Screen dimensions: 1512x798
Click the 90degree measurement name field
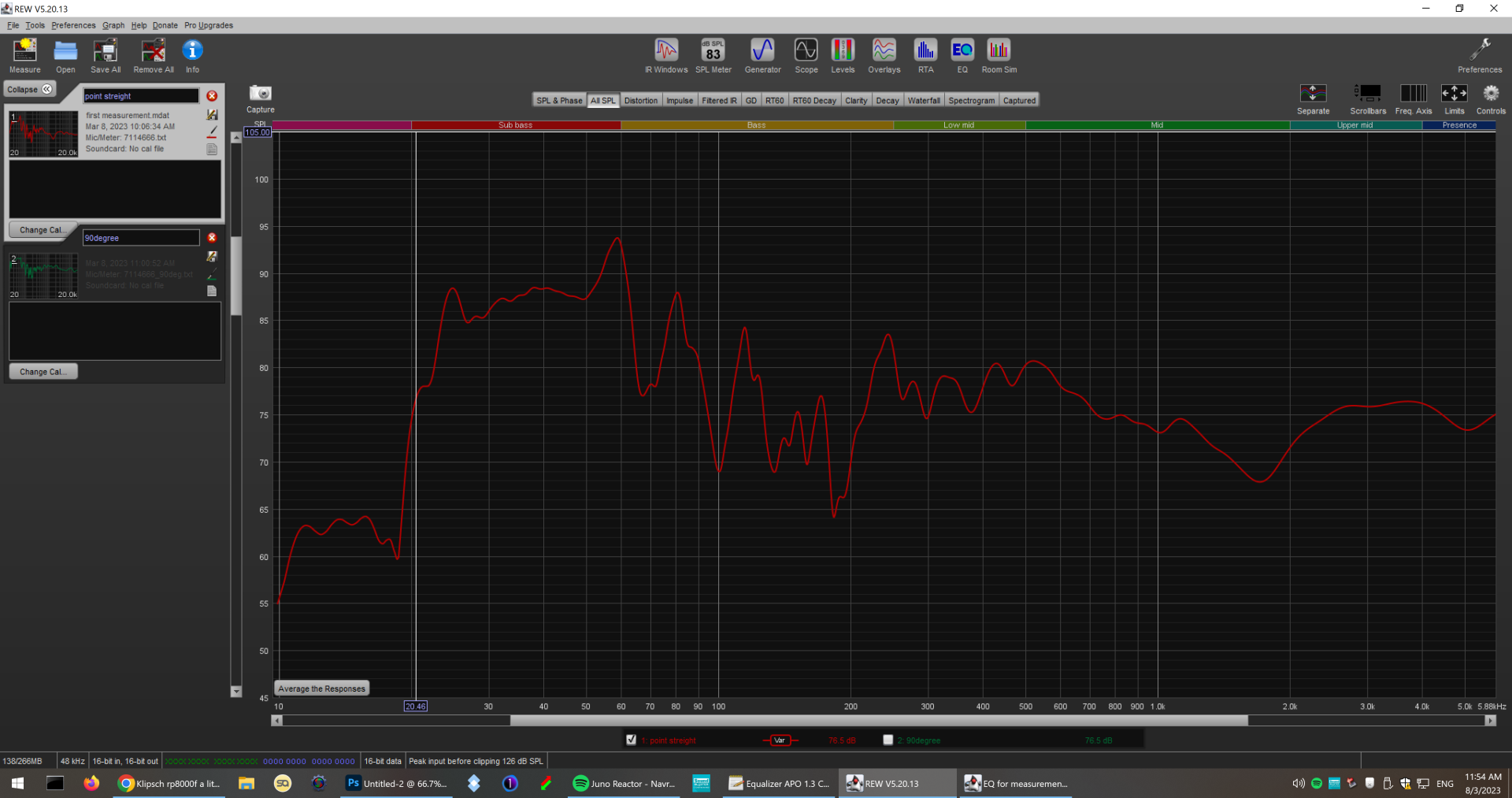pyautogui.click(x=141, y=238)
